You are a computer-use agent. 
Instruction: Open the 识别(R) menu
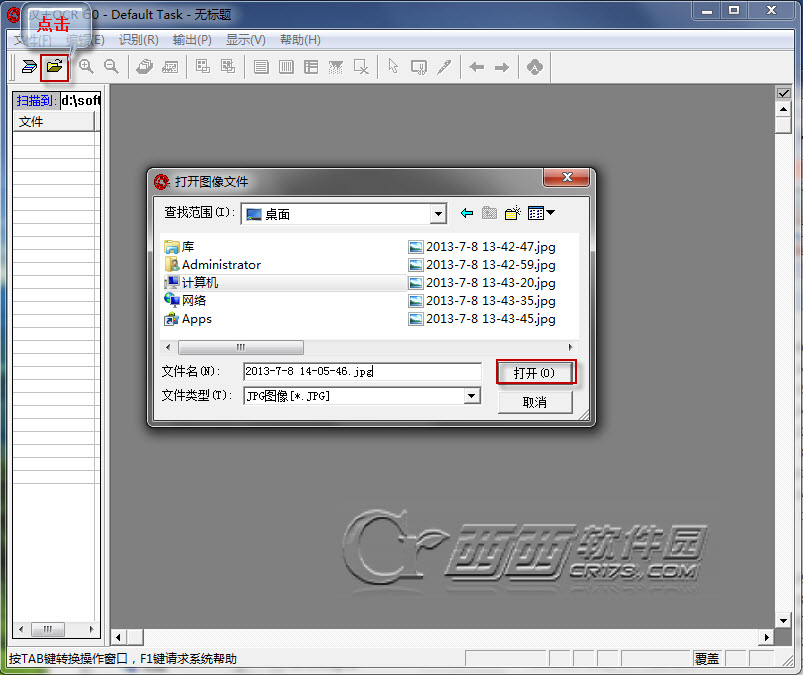[137, 40]
